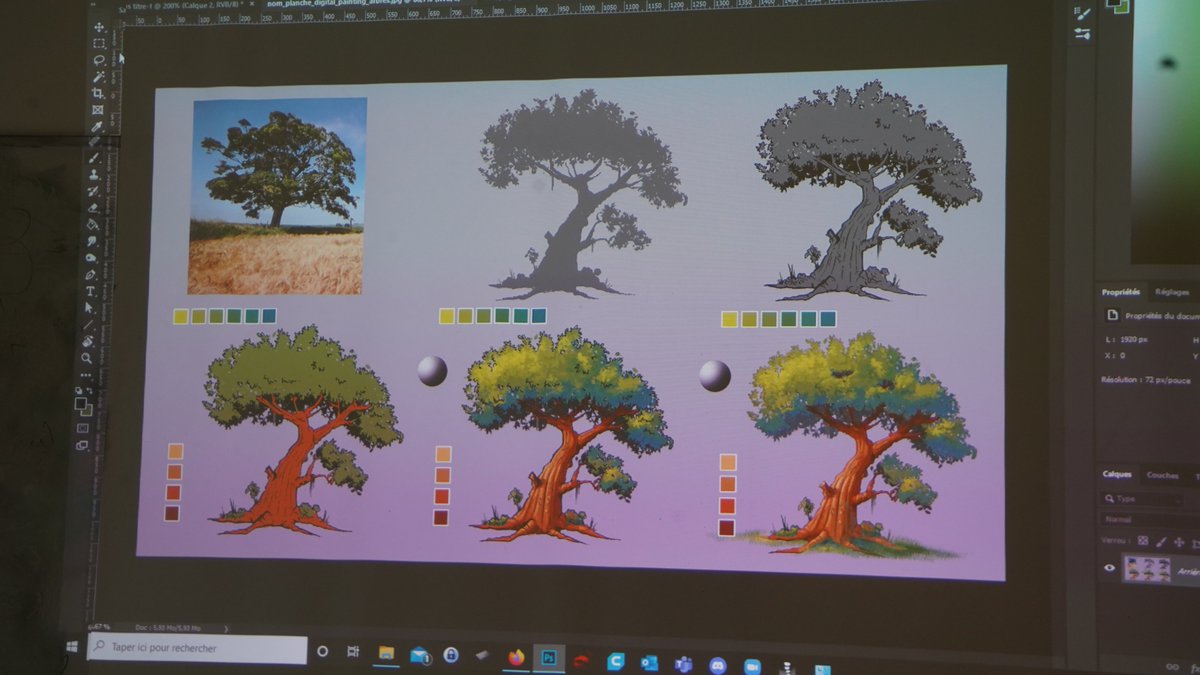Click the foreground color swatch in toolbar

(82, 403)
